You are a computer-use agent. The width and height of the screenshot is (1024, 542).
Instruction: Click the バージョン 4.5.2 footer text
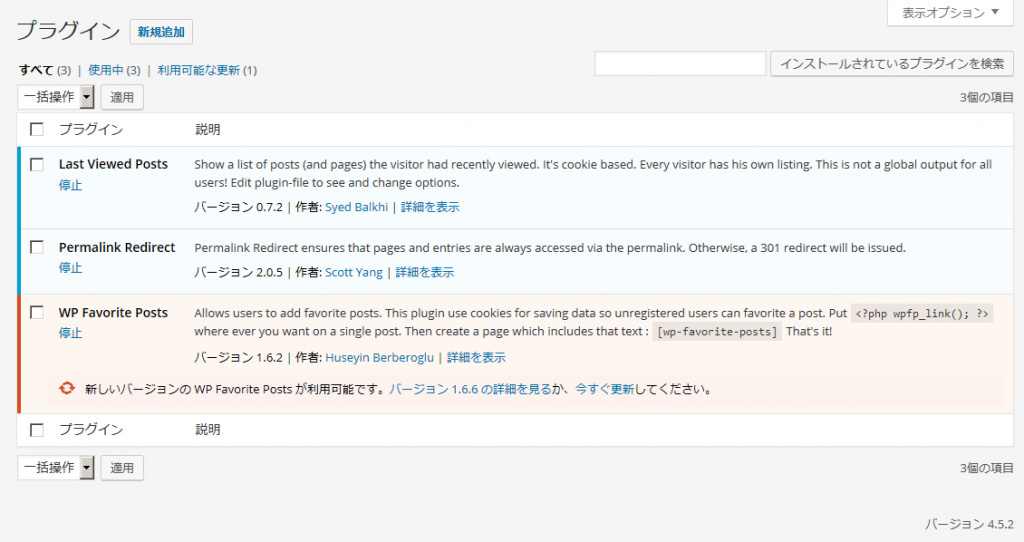[969, 524]
